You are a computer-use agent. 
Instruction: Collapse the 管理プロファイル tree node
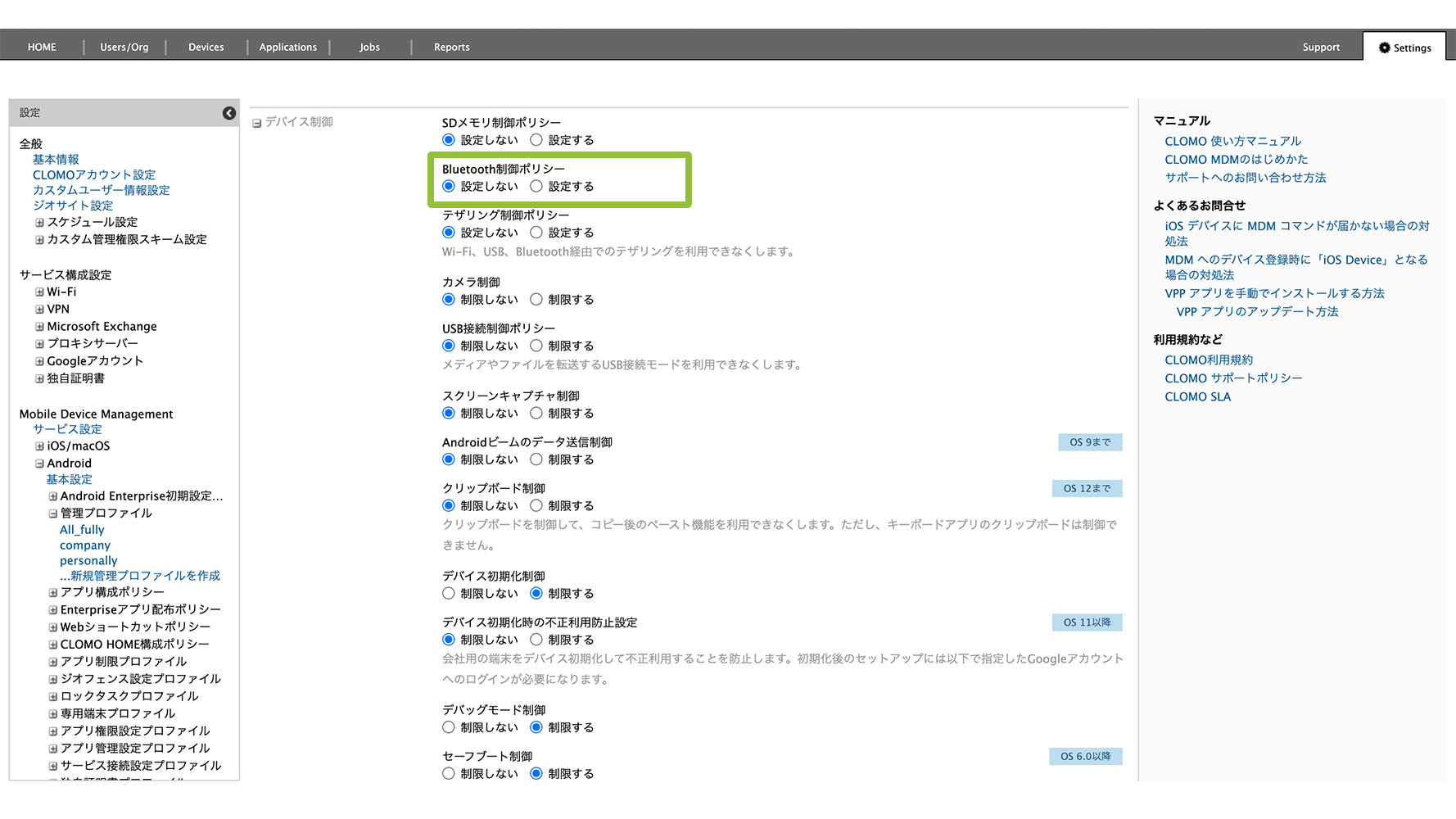point(52,514)
